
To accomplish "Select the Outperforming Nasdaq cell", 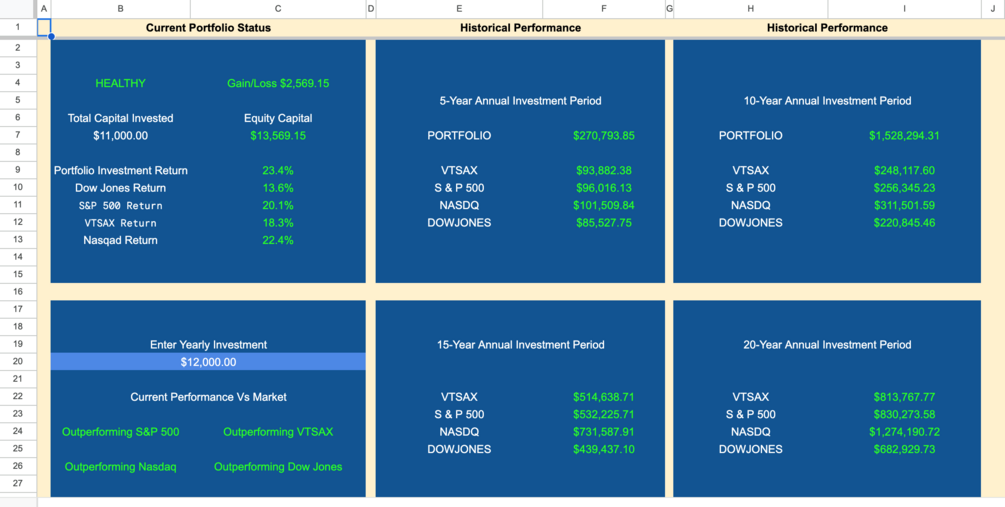I will pos(120,467).
